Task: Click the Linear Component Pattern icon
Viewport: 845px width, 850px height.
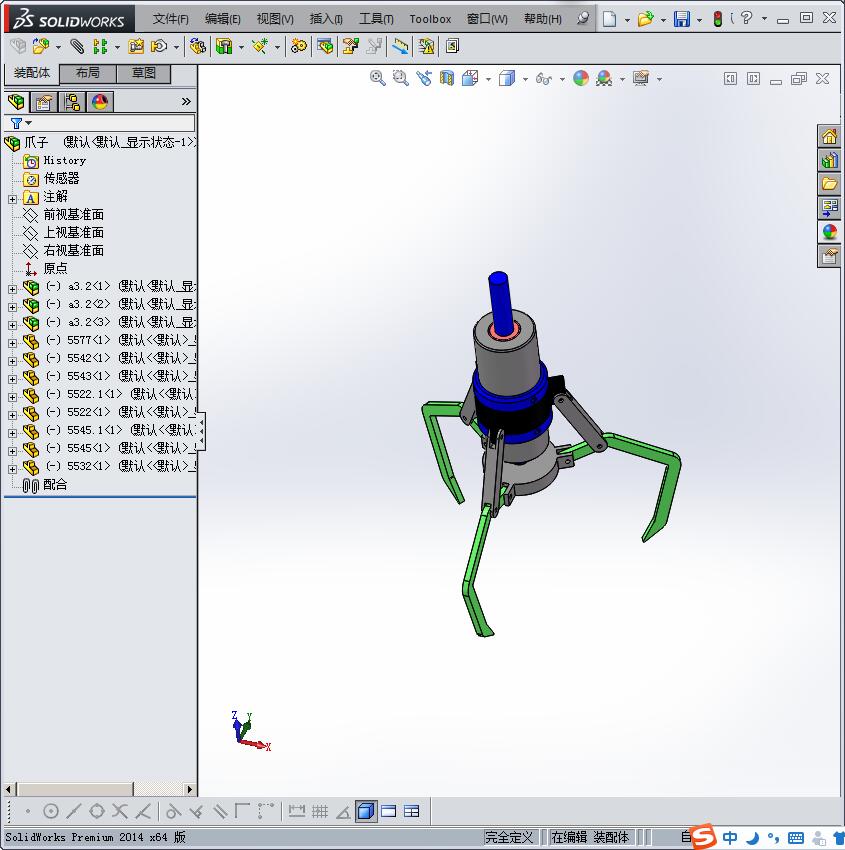Action: [x=100, y=47]
